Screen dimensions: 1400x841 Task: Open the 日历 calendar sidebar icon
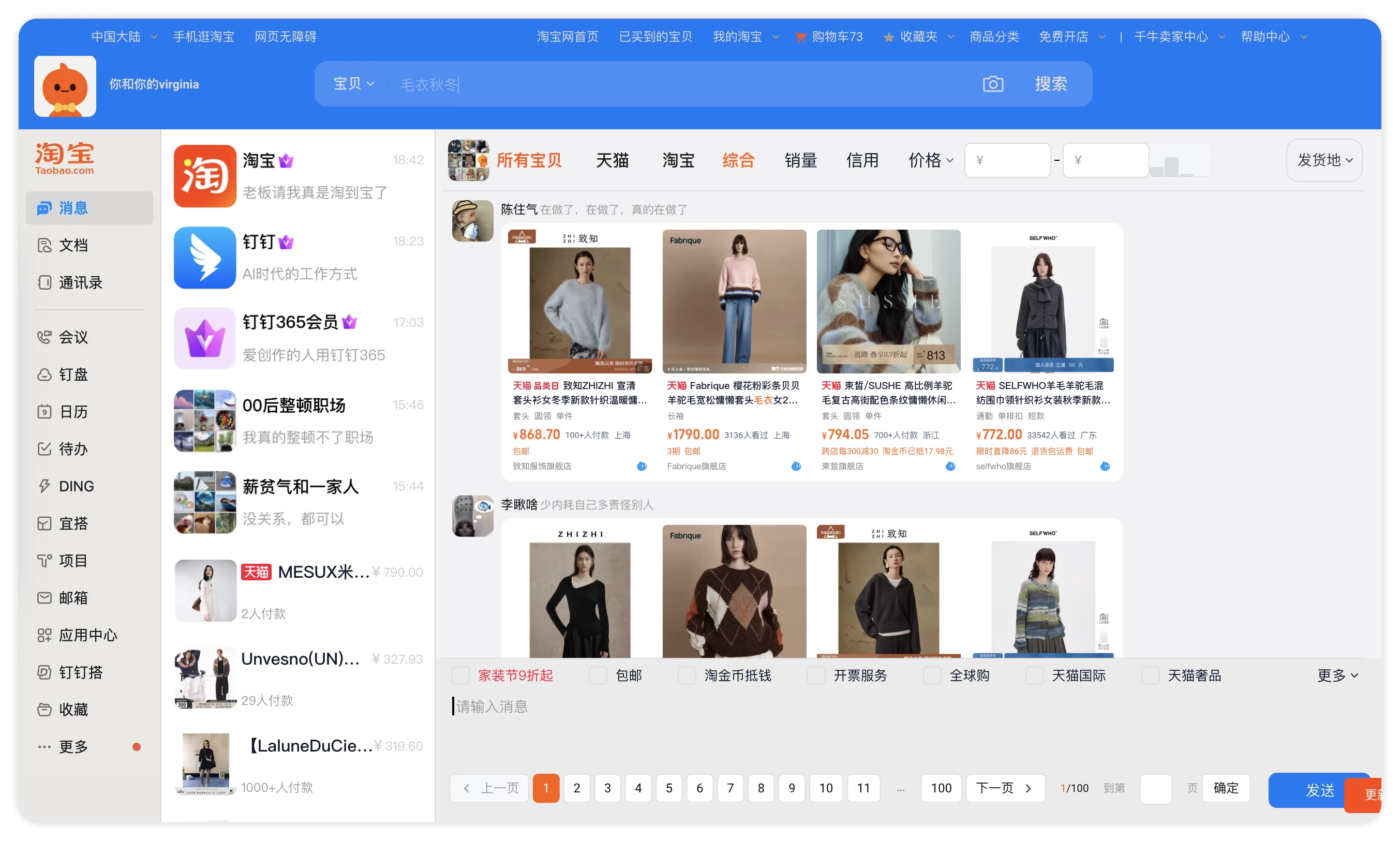pos(44,411)
